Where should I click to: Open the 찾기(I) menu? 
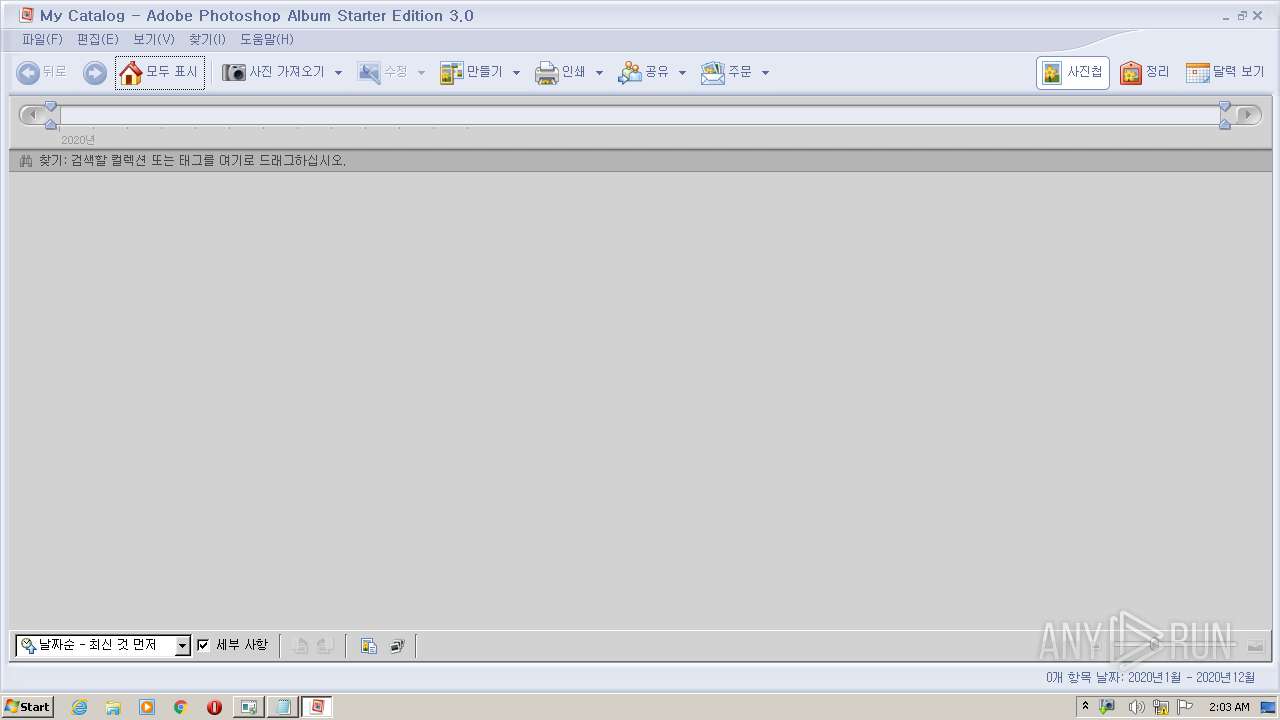207,39
